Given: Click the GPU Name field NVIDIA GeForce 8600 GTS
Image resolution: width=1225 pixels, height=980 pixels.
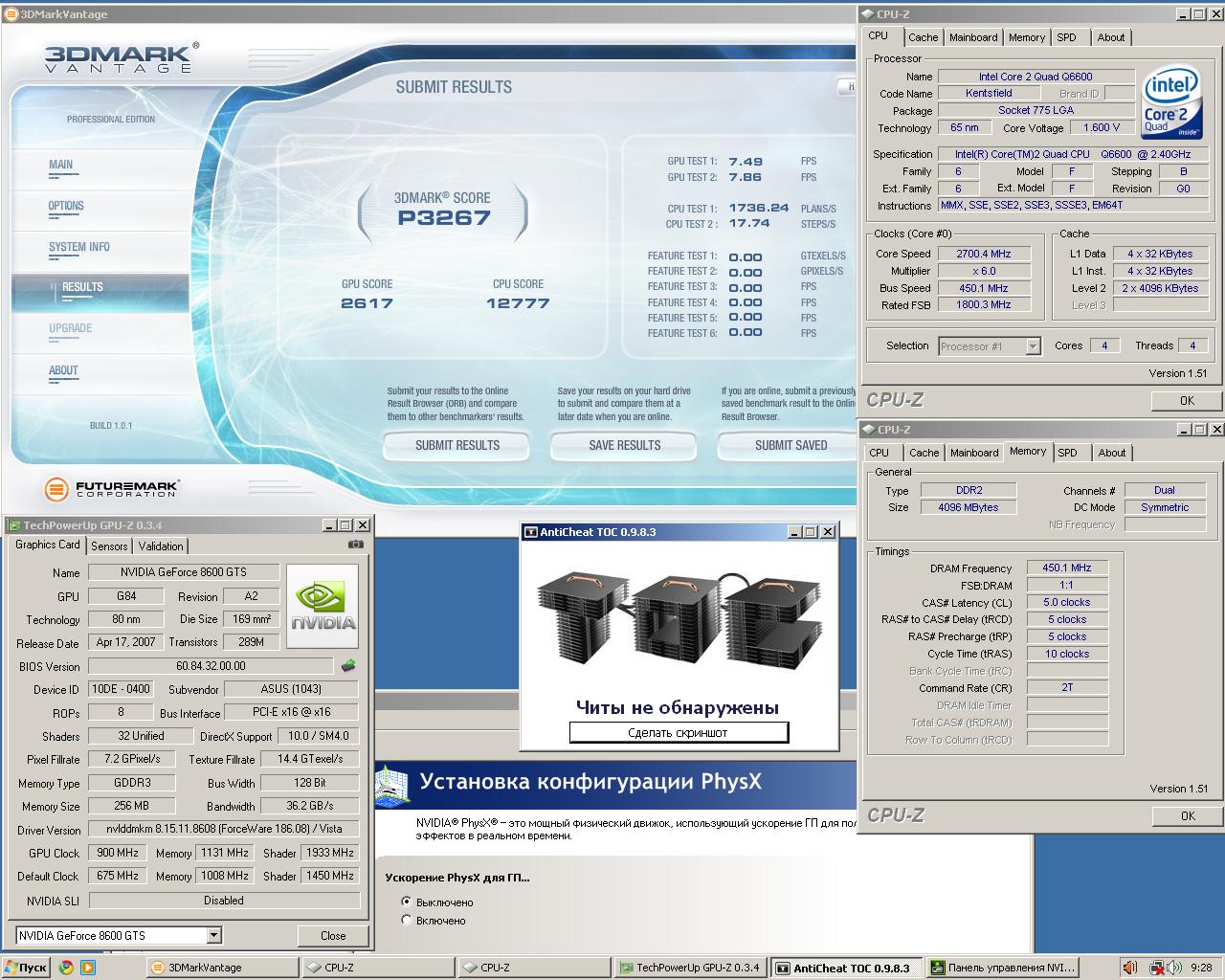Looking at the screenshot, I should [184, 572].
